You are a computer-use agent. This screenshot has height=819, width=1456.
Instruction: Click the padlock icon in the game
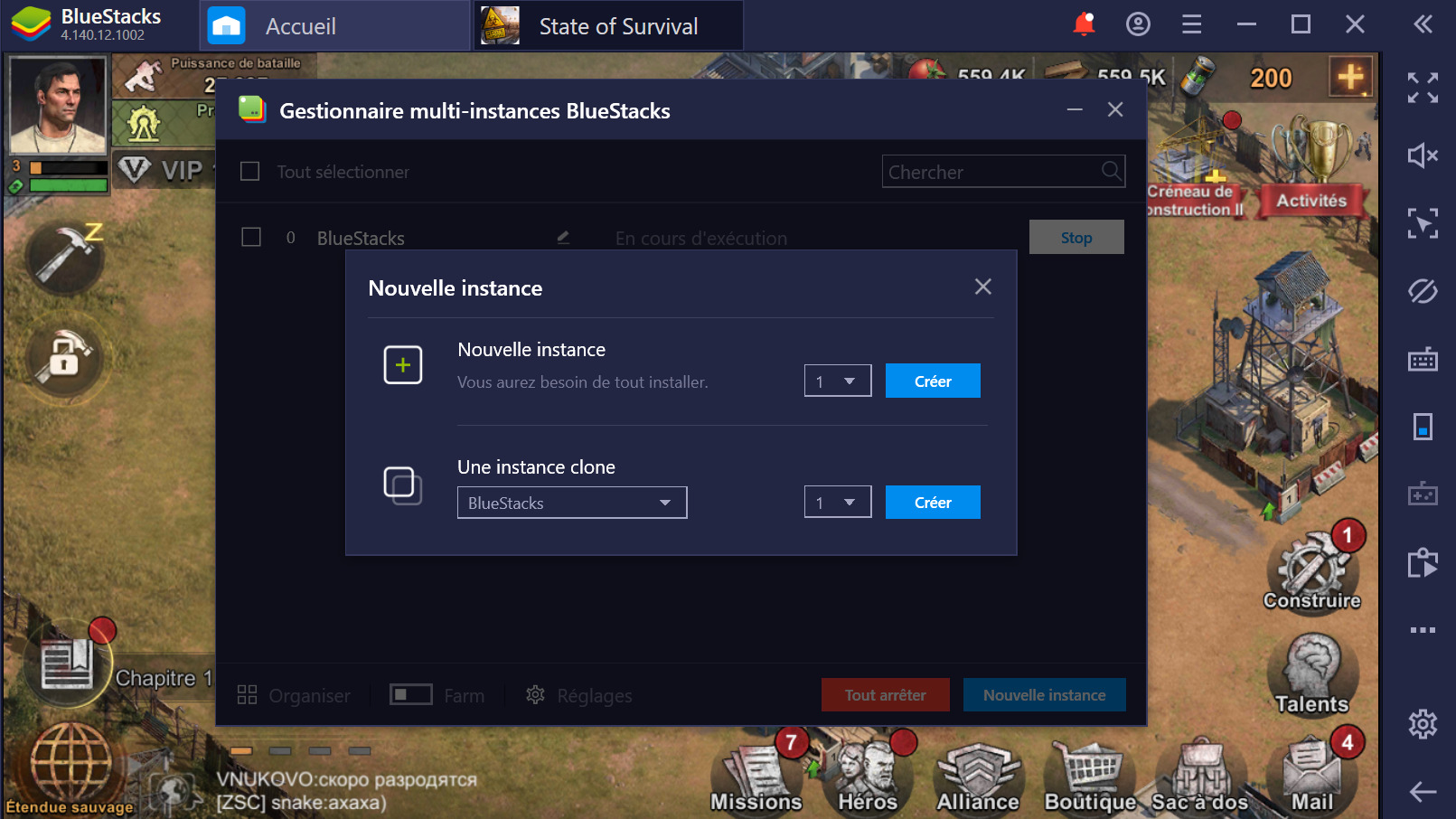pos(65,357)
